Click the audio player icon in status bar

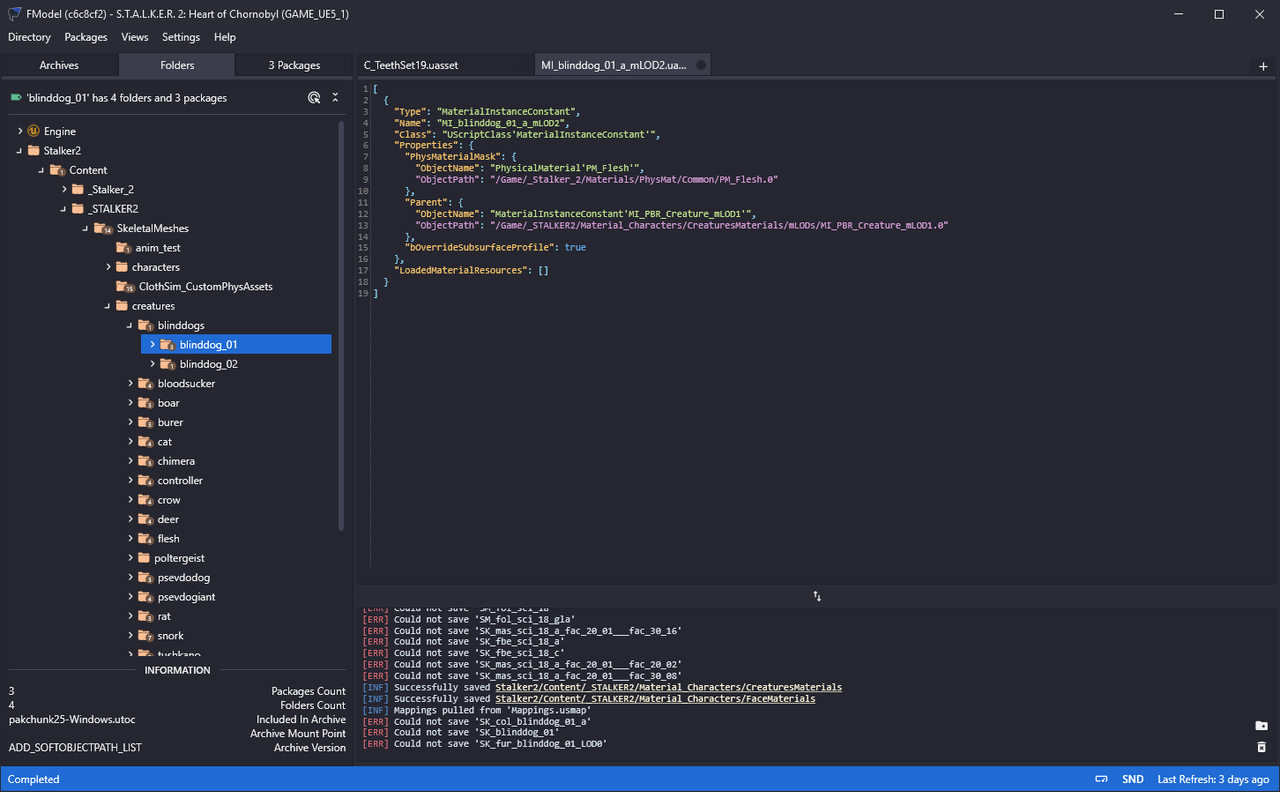[1101, 779]
